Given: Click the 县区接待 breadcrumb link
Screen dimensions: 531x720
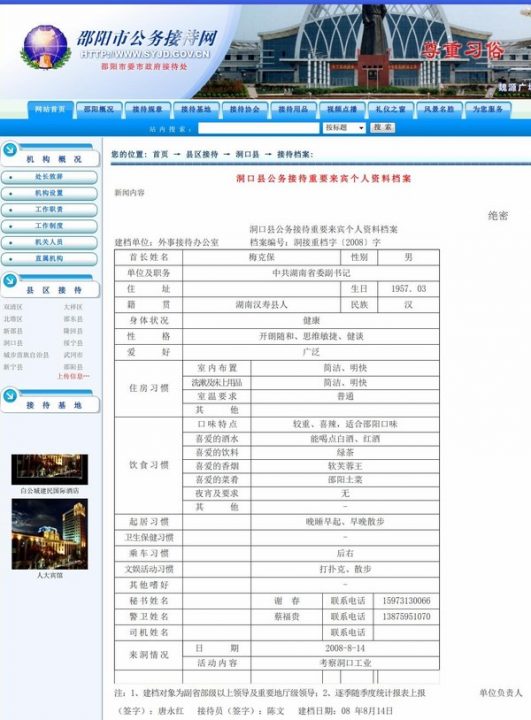Looking at the screenshot, I should [x=202, y=154].
